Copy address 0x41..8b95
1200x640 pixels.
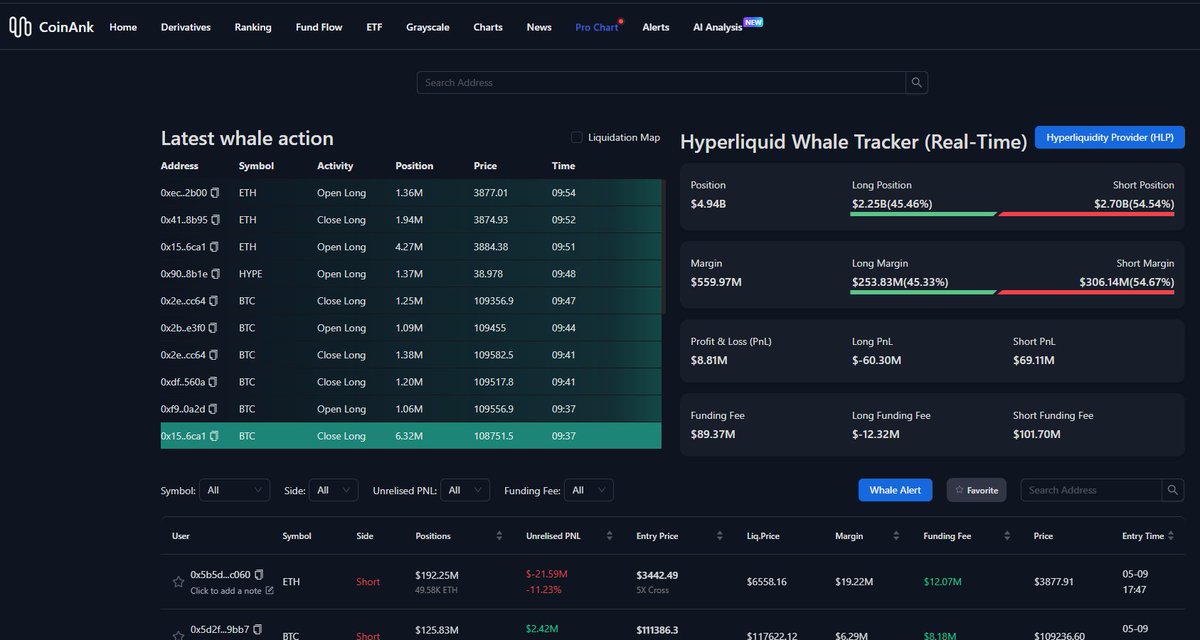215,220
